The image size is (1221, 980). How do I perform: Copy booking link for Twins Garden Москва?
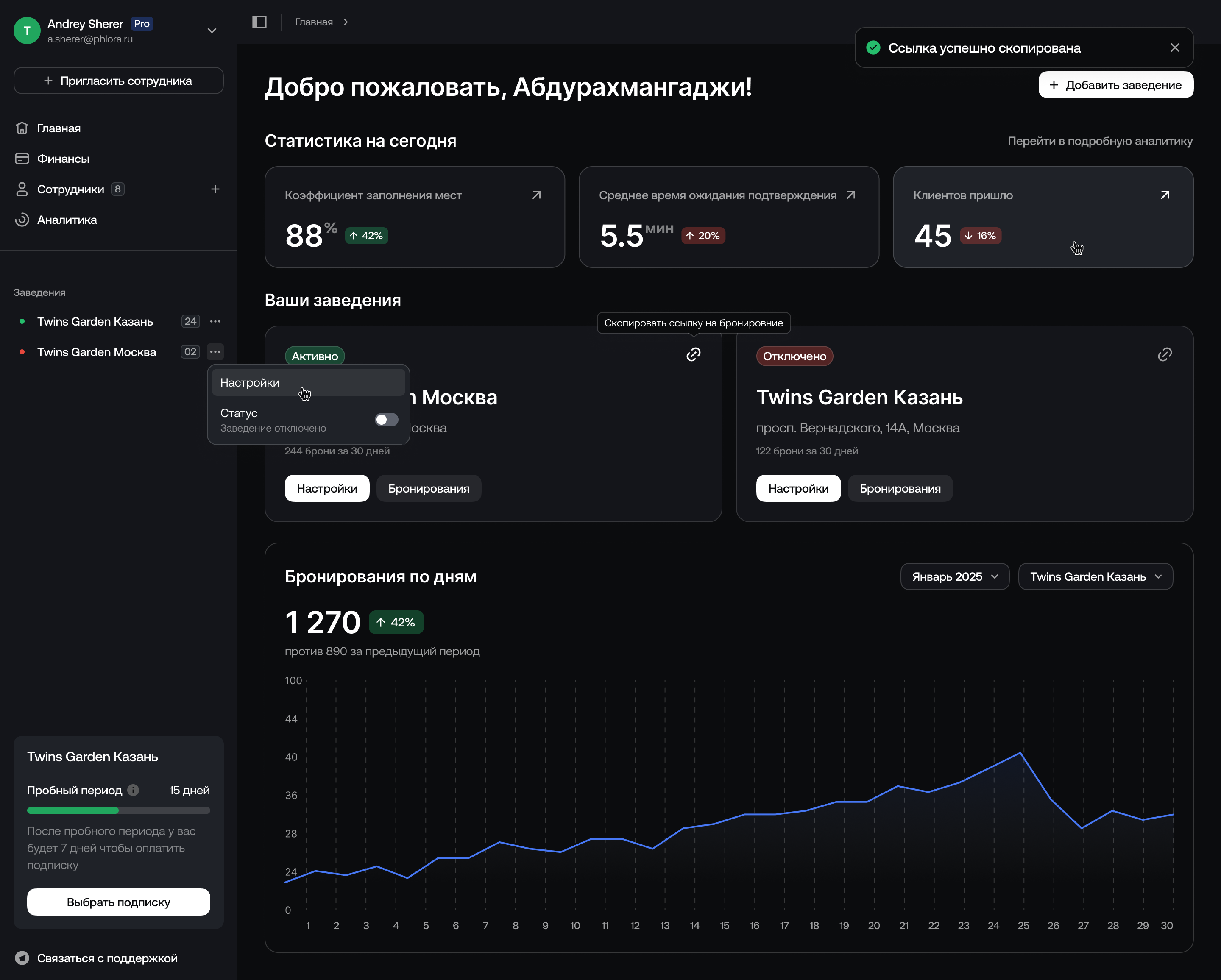point(693,354)
